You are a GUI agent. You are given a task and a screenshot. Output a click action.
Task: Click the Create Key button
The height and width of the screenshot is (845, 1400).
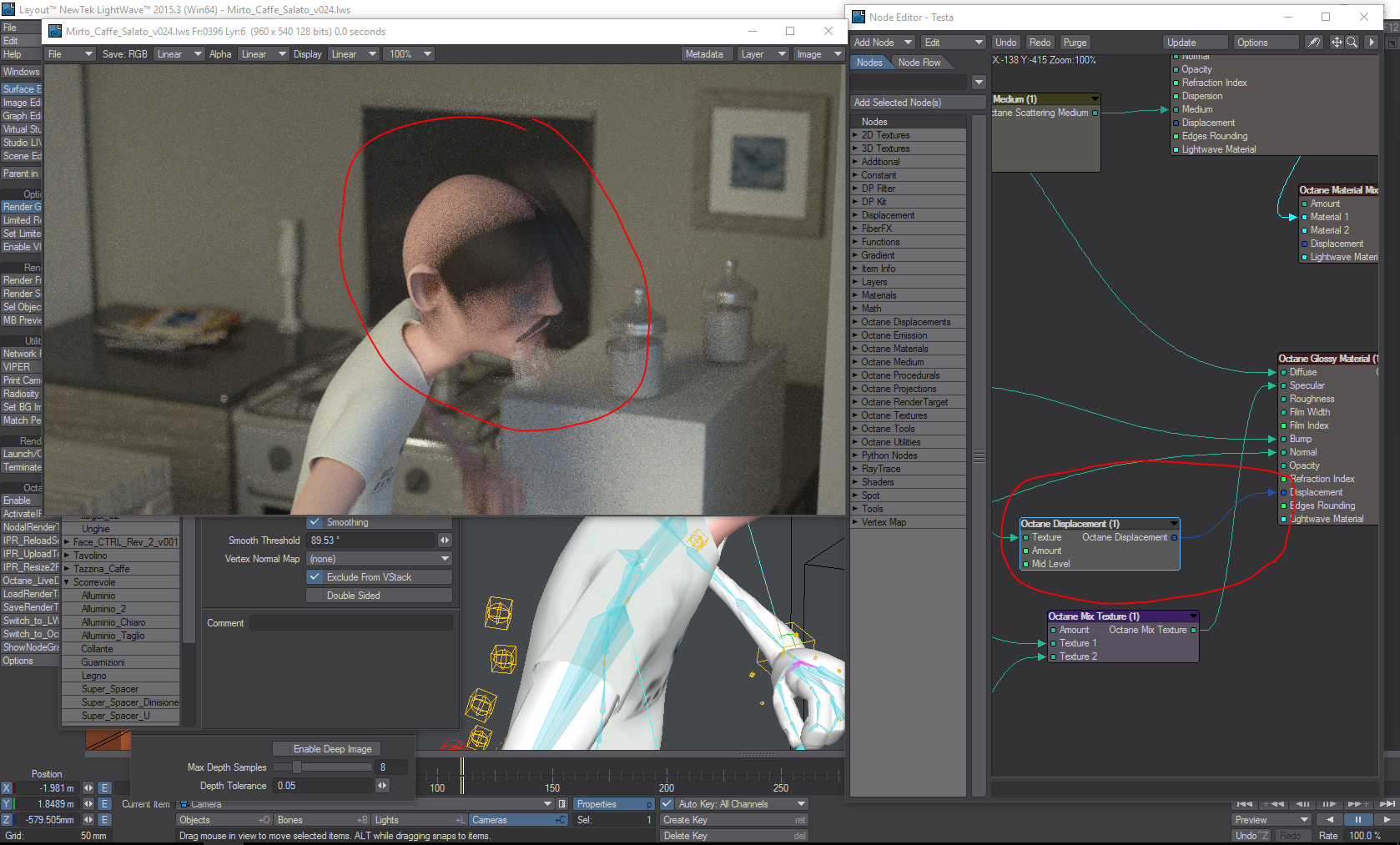coord(734,820)
